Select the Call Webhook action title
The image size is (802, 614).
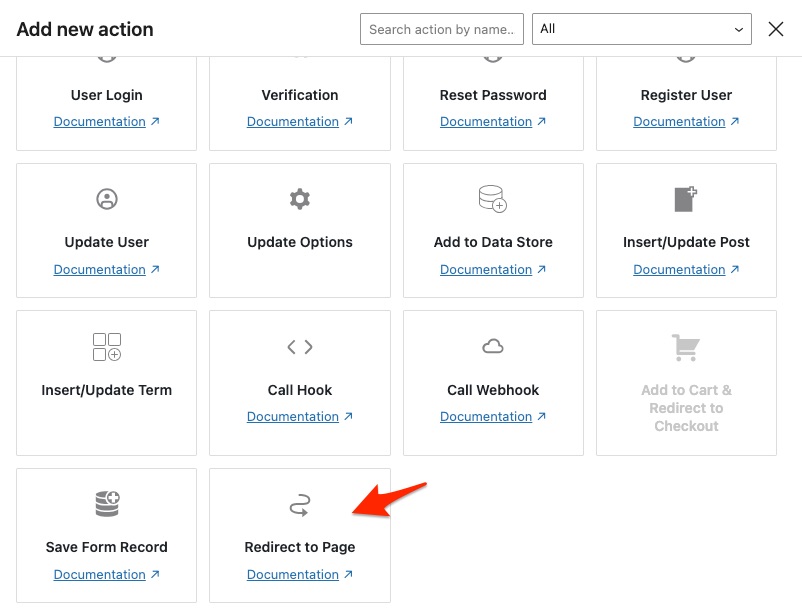[493, 390]
